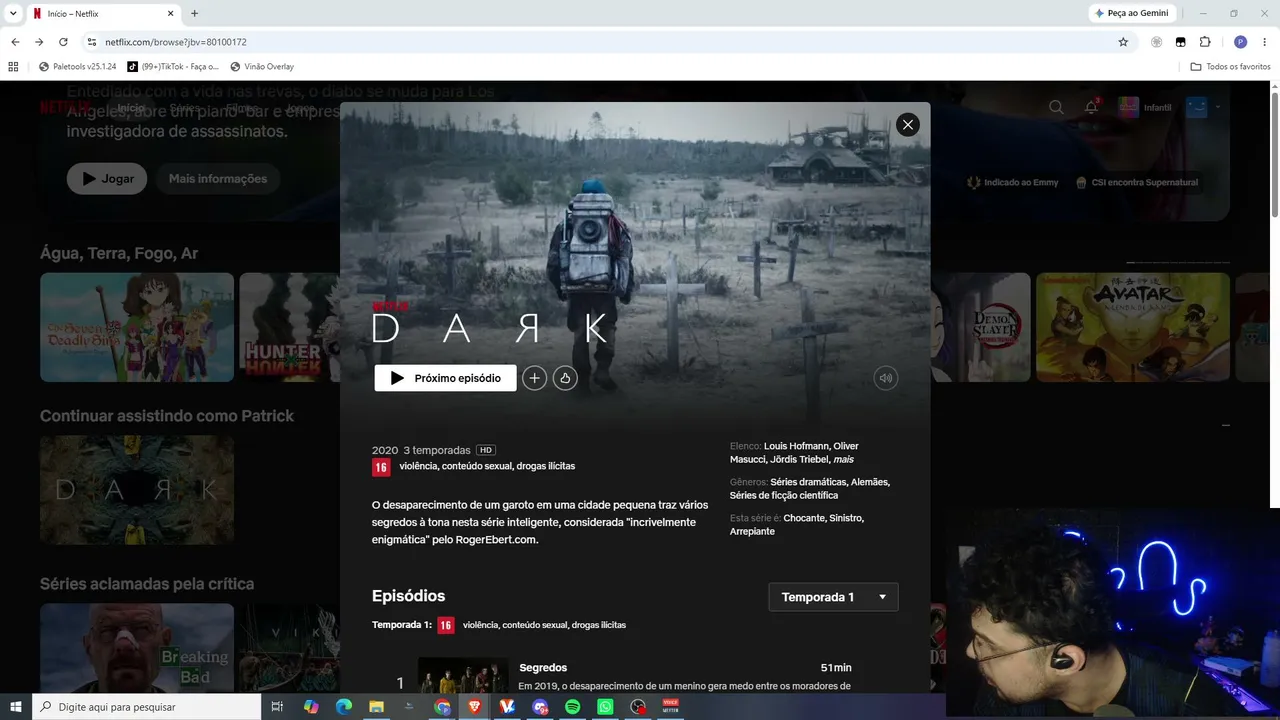Viewport: 1280px width, 720px height.
Task: Open the browser extensions puzzle icon
Action: (x=1205, y=42)
